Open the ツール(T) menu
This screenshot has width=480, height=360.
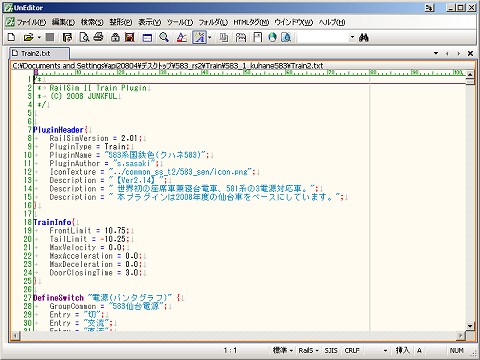[x=180, y=22]
